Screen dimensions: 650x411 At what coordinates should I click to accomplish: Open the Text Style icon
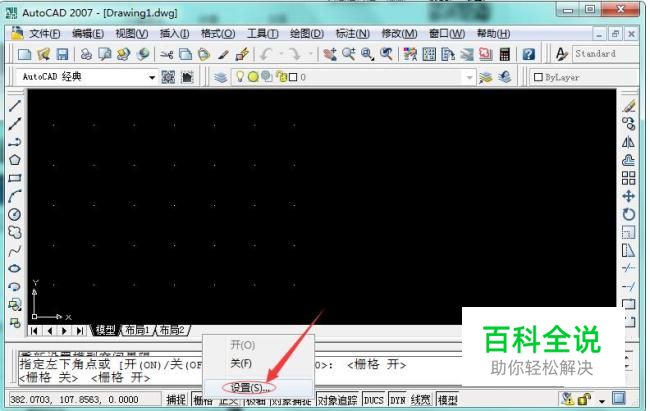coord(561,54)
